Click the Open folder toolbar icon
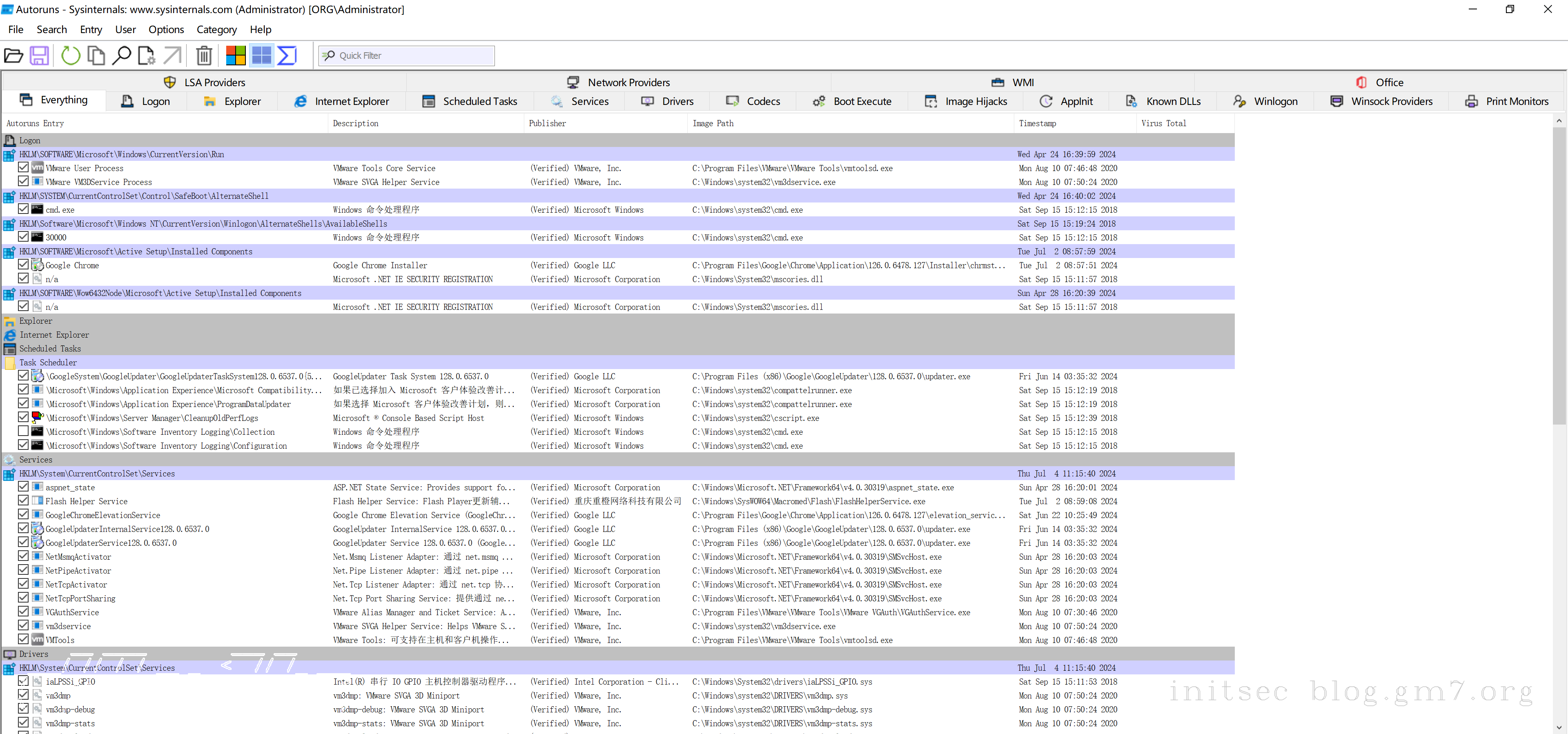1568x734 pixels. click(13, 56)
